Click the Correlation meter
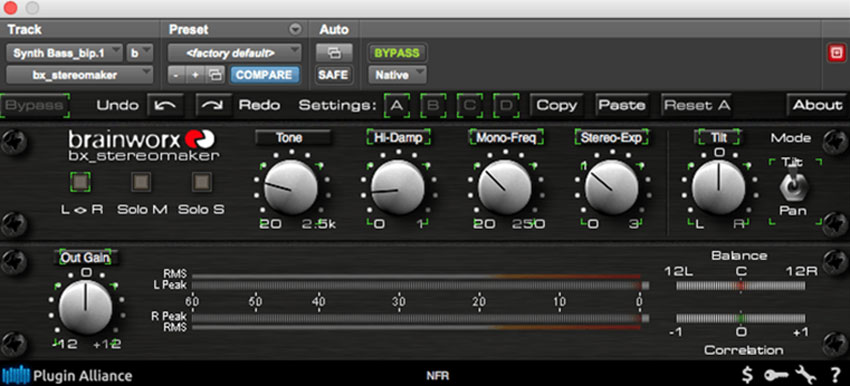 click(740, 318)
